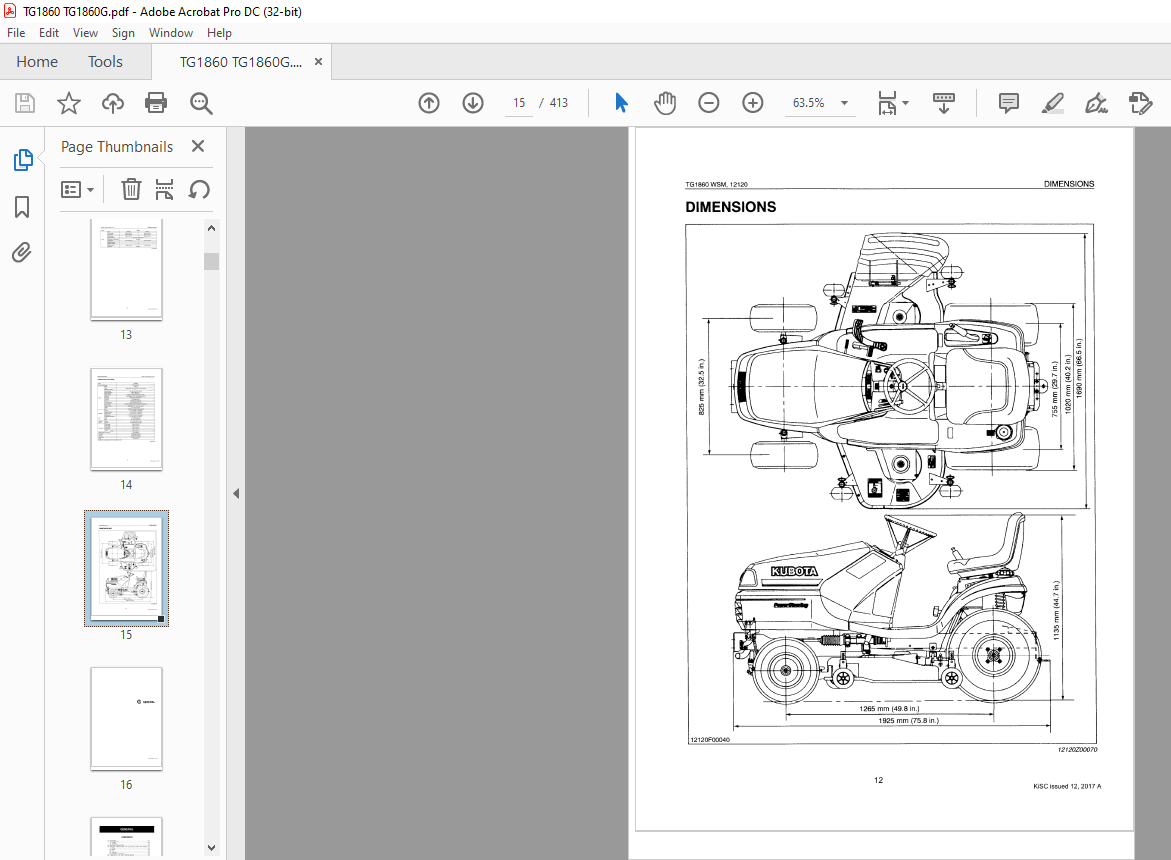Screen dimensions: 1171x860
Task: Select the TG1860 TG1860G document tab
Action: point(240,62)
